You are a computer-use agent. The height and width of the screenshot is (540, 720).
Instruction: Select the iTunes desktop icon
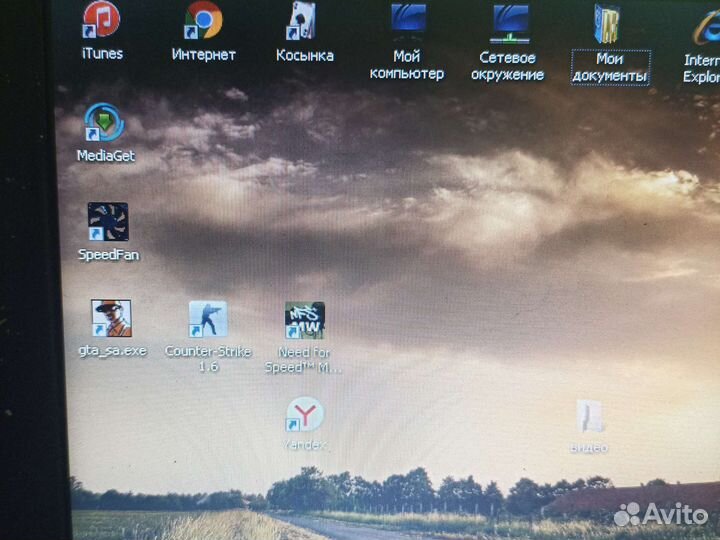(101, 20)
